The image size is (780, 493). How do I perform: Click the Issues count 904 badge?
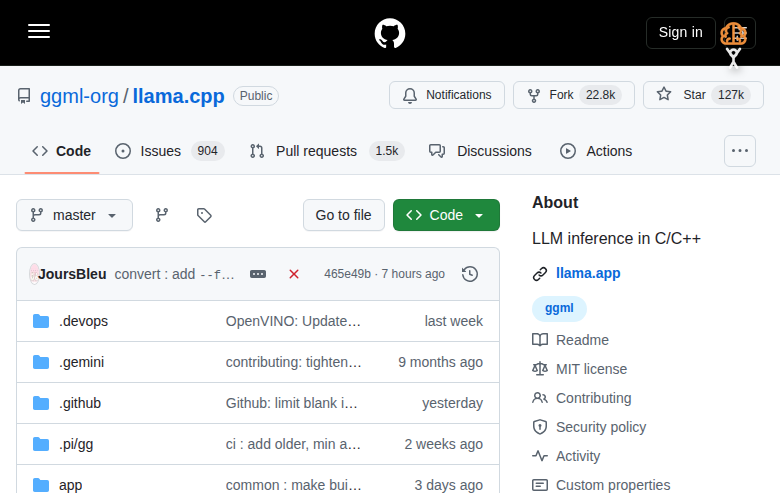pyautogui.click(x=207, y=151)
